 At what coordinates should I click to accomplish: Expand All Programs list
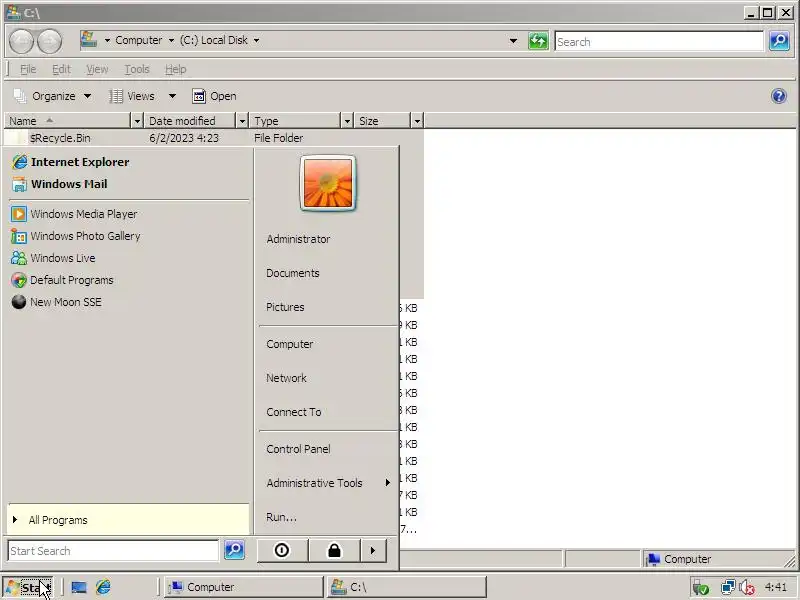click(x=128, y=519)
